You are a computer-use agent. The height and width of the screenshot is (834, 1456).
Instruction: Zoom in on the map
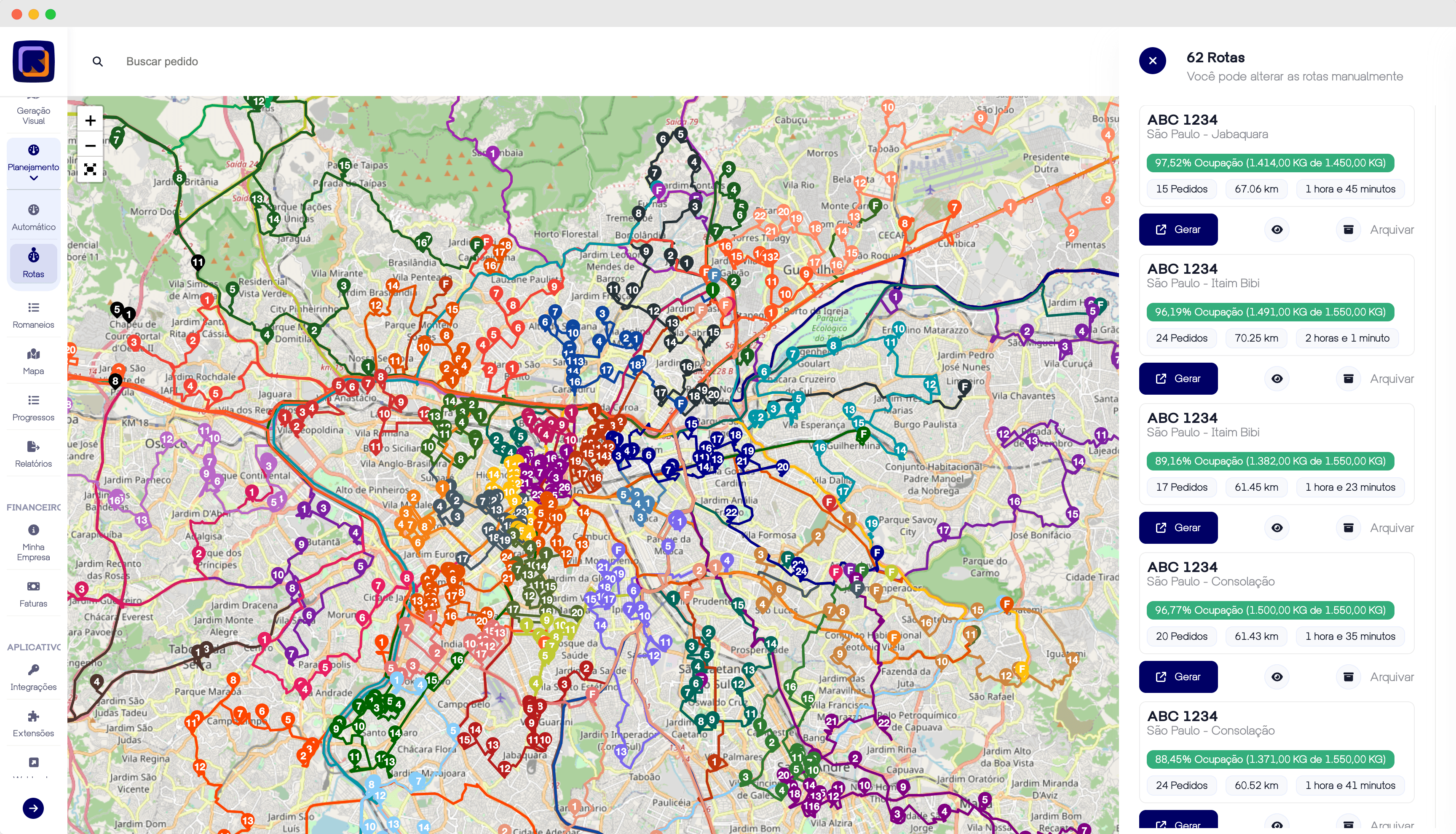click(90, 120)
